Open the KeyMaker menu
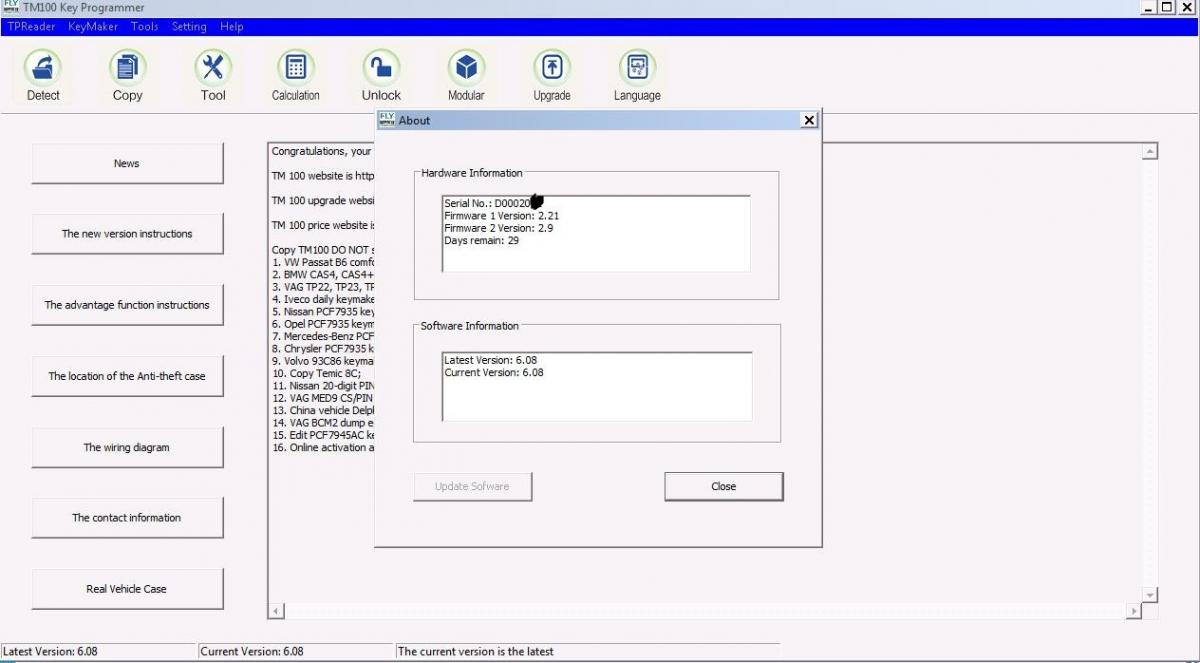The width and height of the screenshot is (1200, 663). tap(93, 27)
